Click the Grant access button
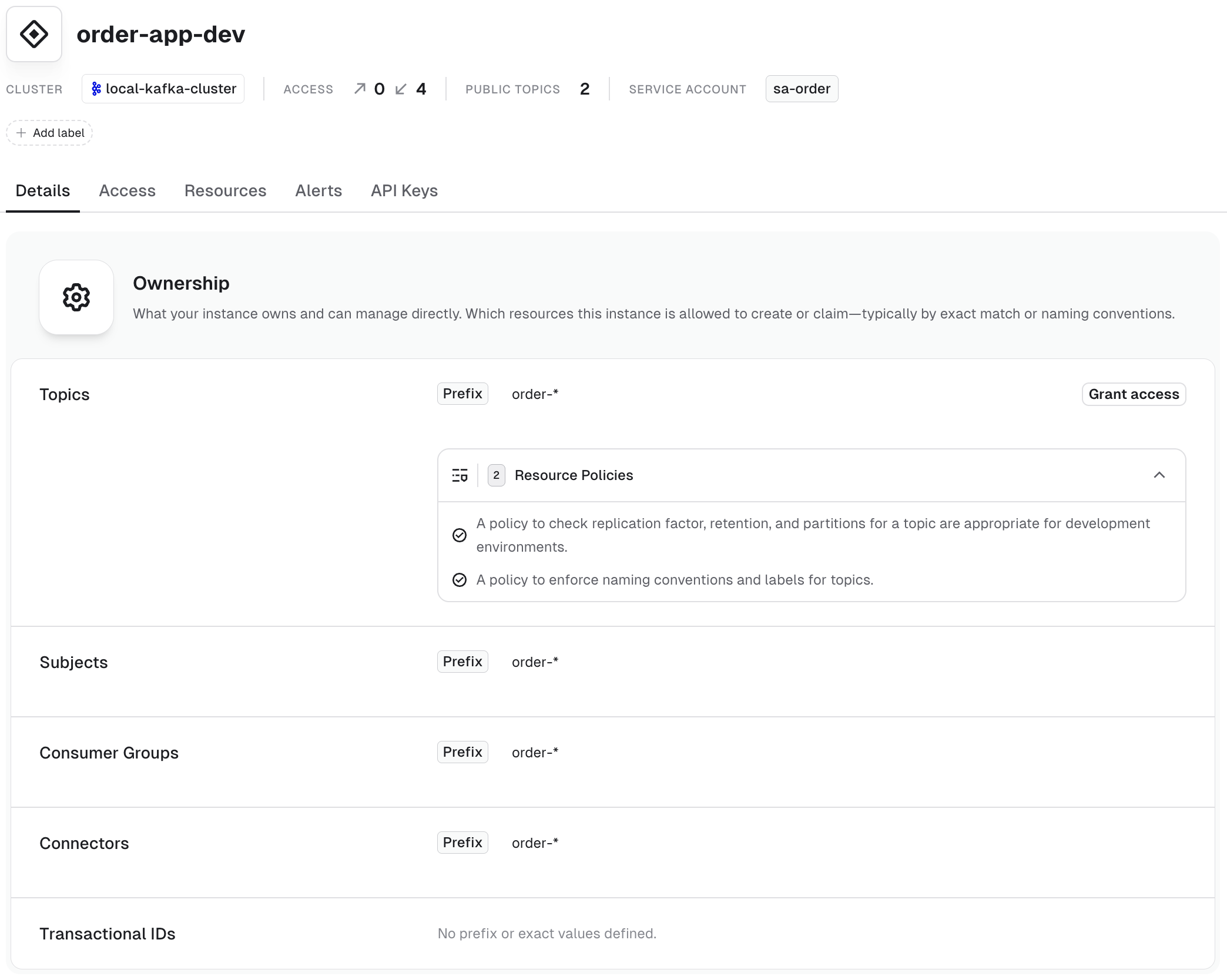Image resolution: width=1227 pixels, height=980 pixels. click(x=1134, y=394)
